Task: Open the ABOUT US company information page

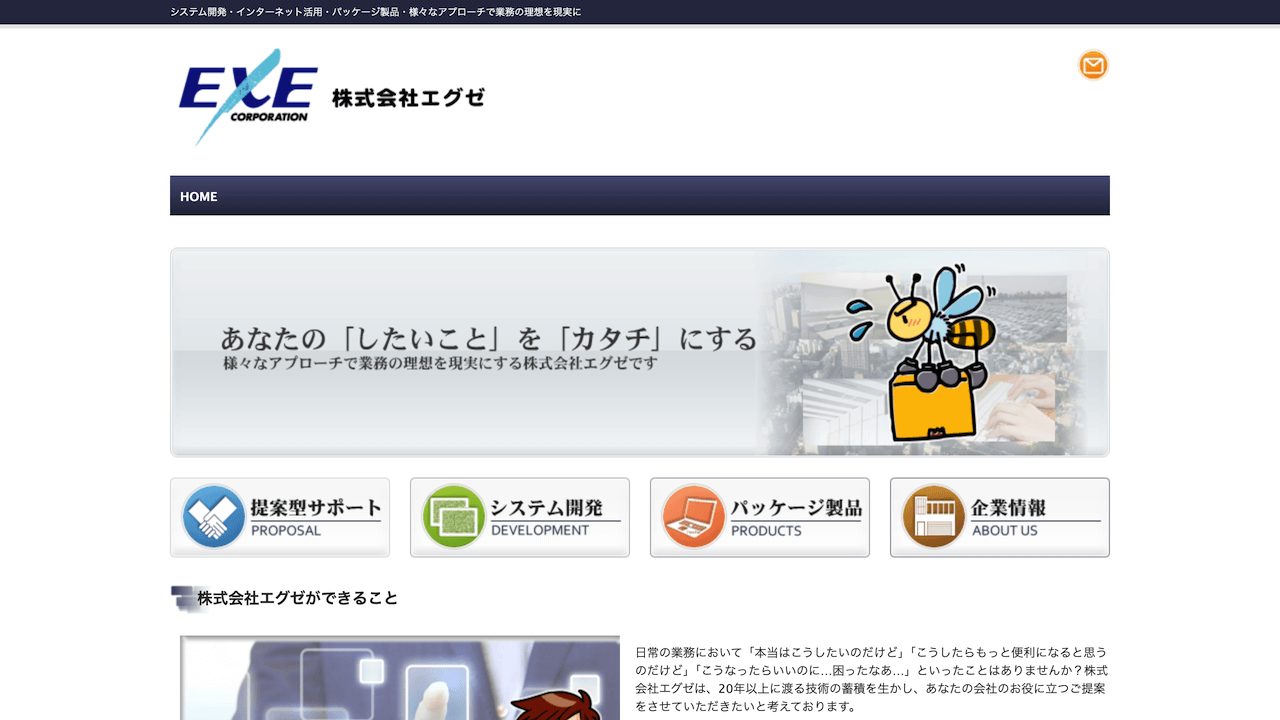Action: pos(1000,518)
